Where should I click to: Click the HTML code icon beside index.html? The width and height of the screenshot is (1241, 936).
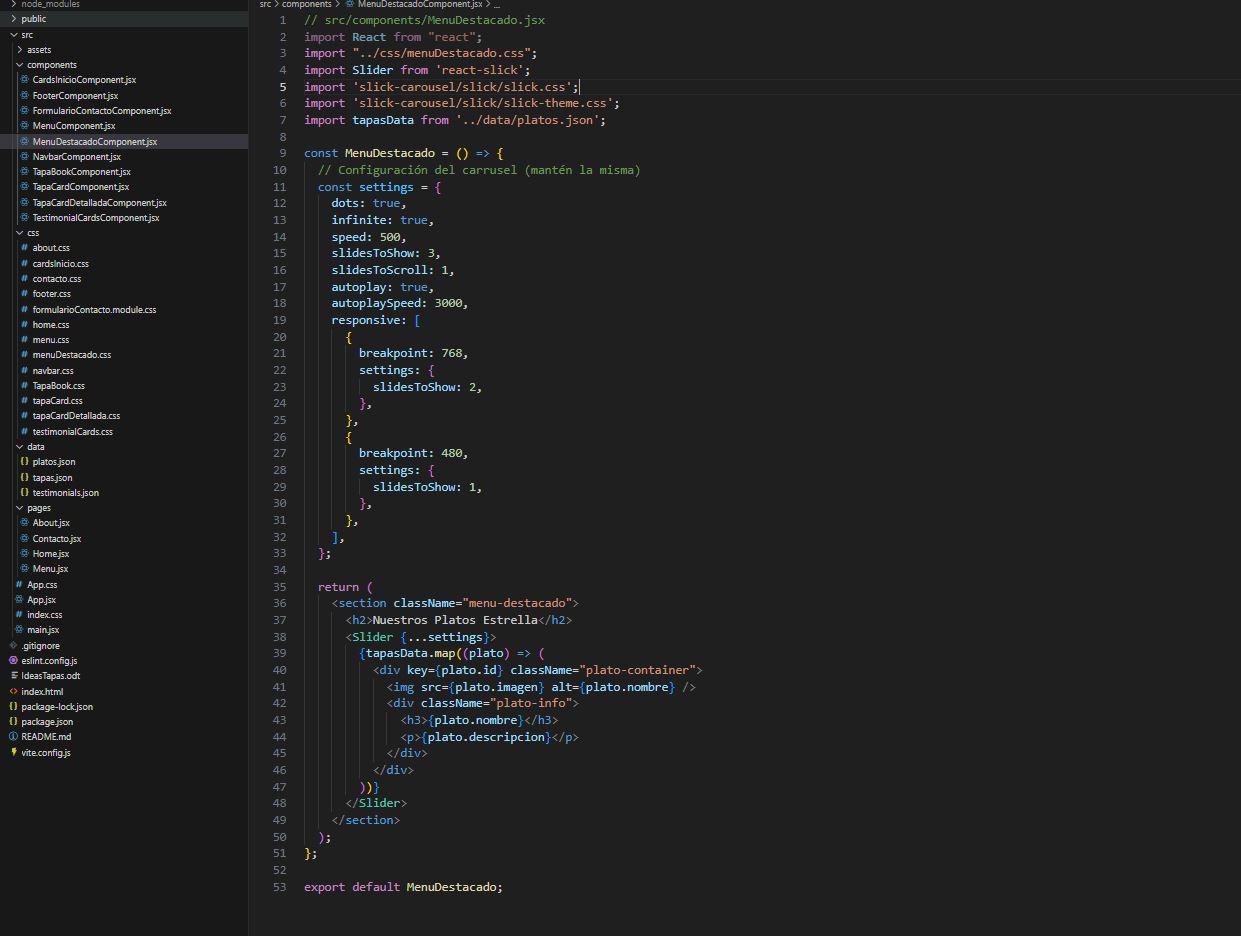click(x=13, y=692)
